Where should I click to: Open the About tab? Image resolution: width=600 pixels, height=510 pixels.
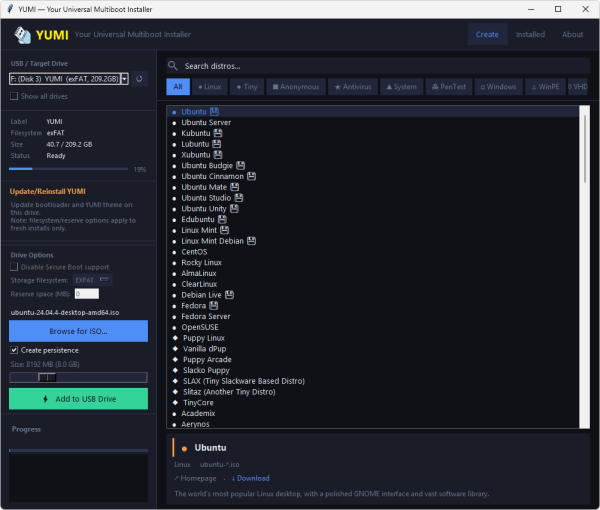point(572,34)
